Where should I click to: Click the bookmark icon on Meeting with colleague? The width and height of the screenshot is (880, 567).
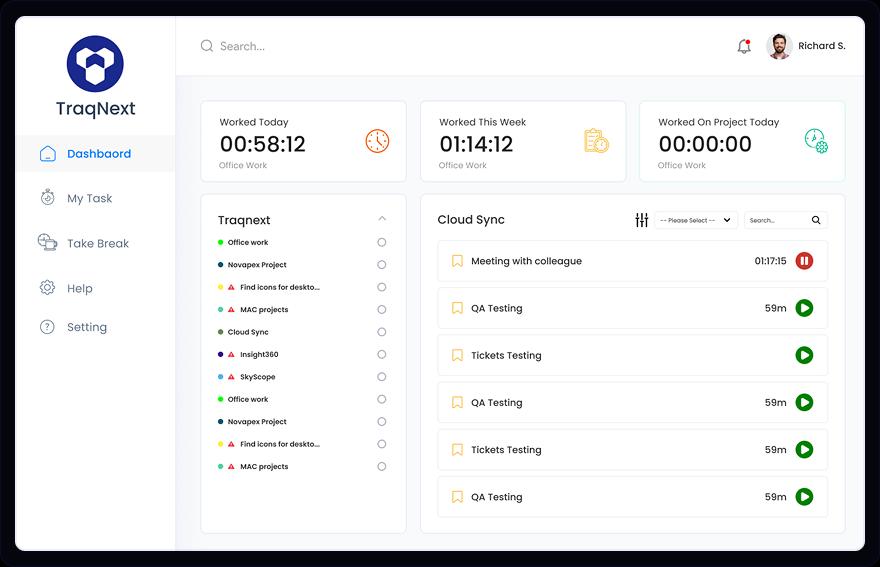tap(457, 261)
